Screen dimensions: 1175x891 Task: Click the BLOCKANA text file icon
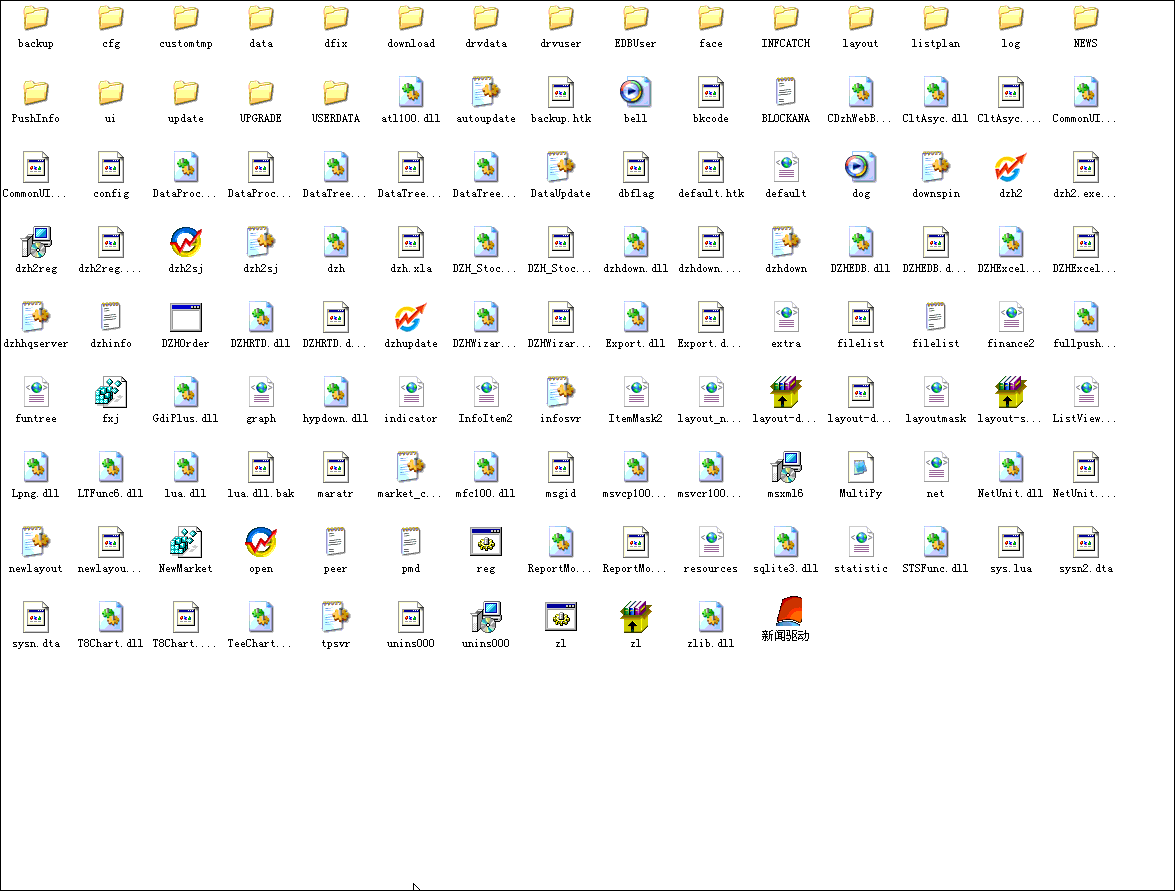pyautogui.click(x=785, y=92)
